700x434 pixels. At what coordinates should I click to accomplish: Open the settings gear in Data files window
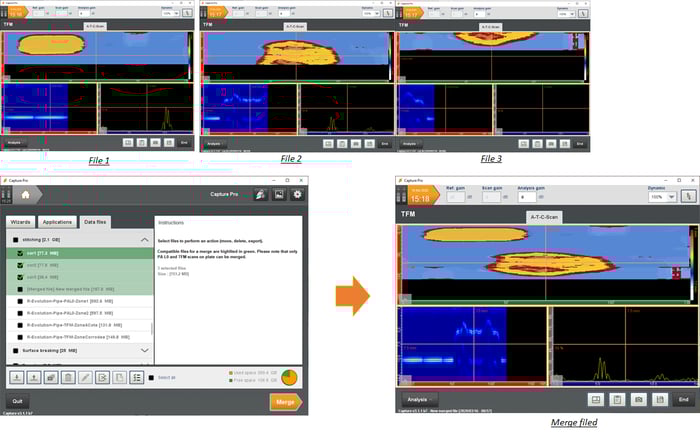pyautogui.click(x=297, y=194)
